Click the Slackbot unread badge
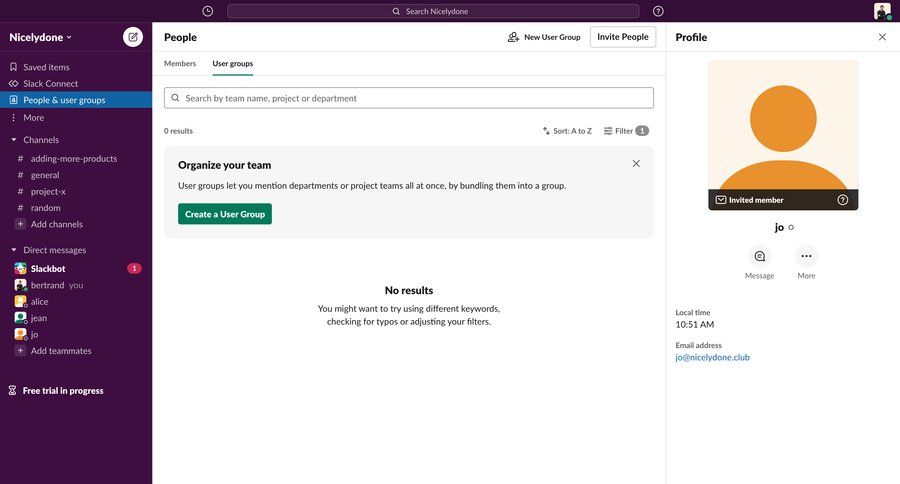 point(134,268)
